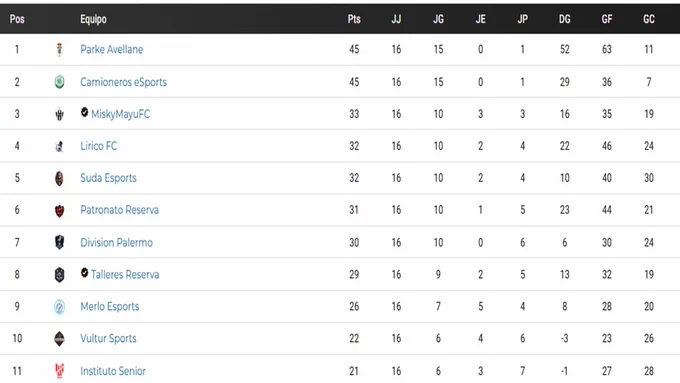This screenshot has height=383, width=680.
Task: Click the verified badge beside Talleres Reserva
Action: tap(85, 273)
